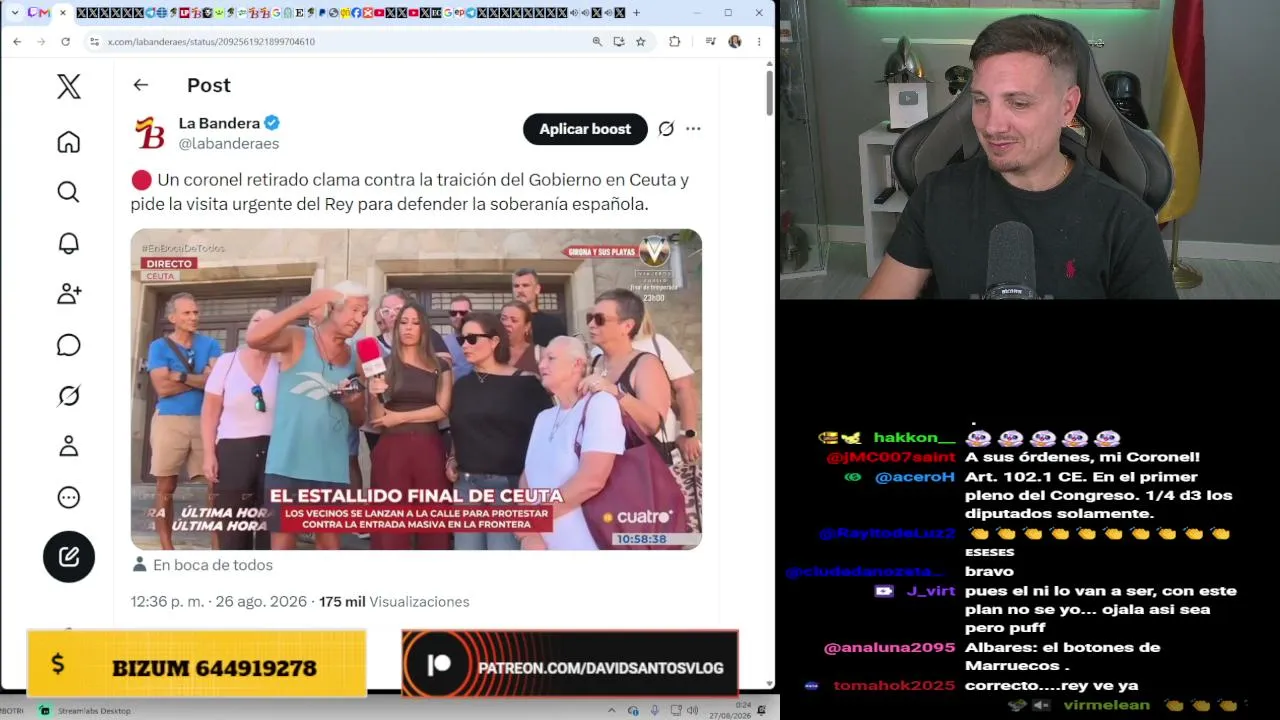Image resolution: width=1280 pixels, height=720 pixels.
Task: Open the Profile icon in X sidebar
Action: coord(68,446)
